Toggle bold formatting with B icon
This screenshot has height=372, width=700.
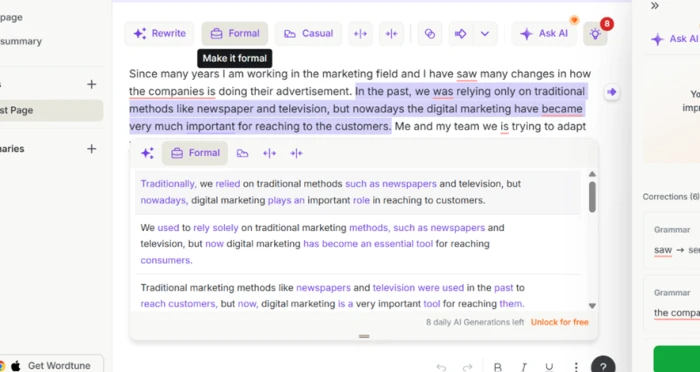click(498, 367)
